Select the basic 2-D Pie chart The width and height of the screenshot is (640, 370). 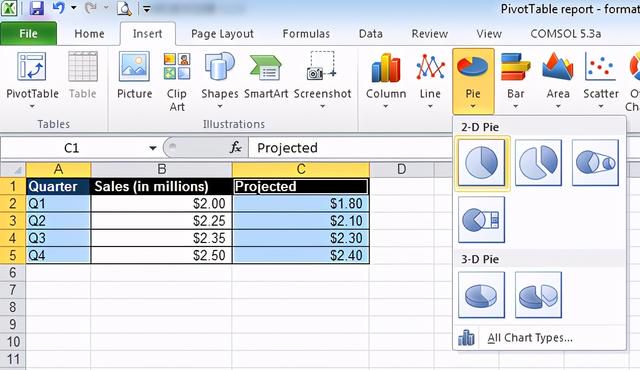click(x=482, y=163)
